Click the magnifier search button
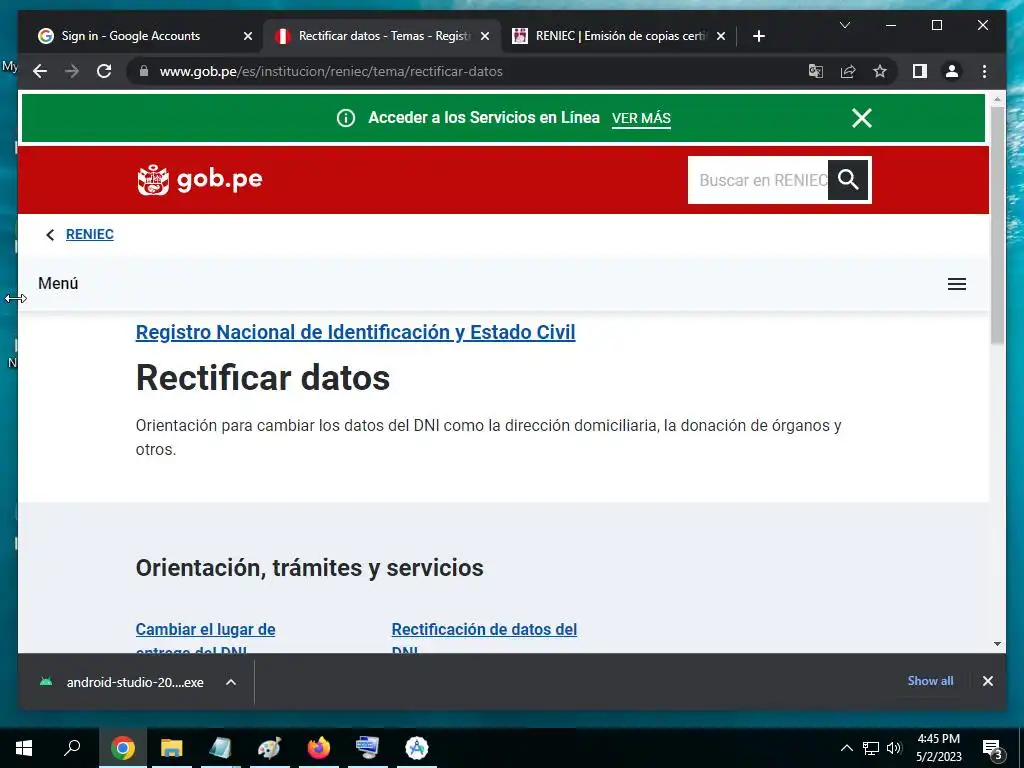This screenshot has width=1024, height=768. (x=848, y=180)
